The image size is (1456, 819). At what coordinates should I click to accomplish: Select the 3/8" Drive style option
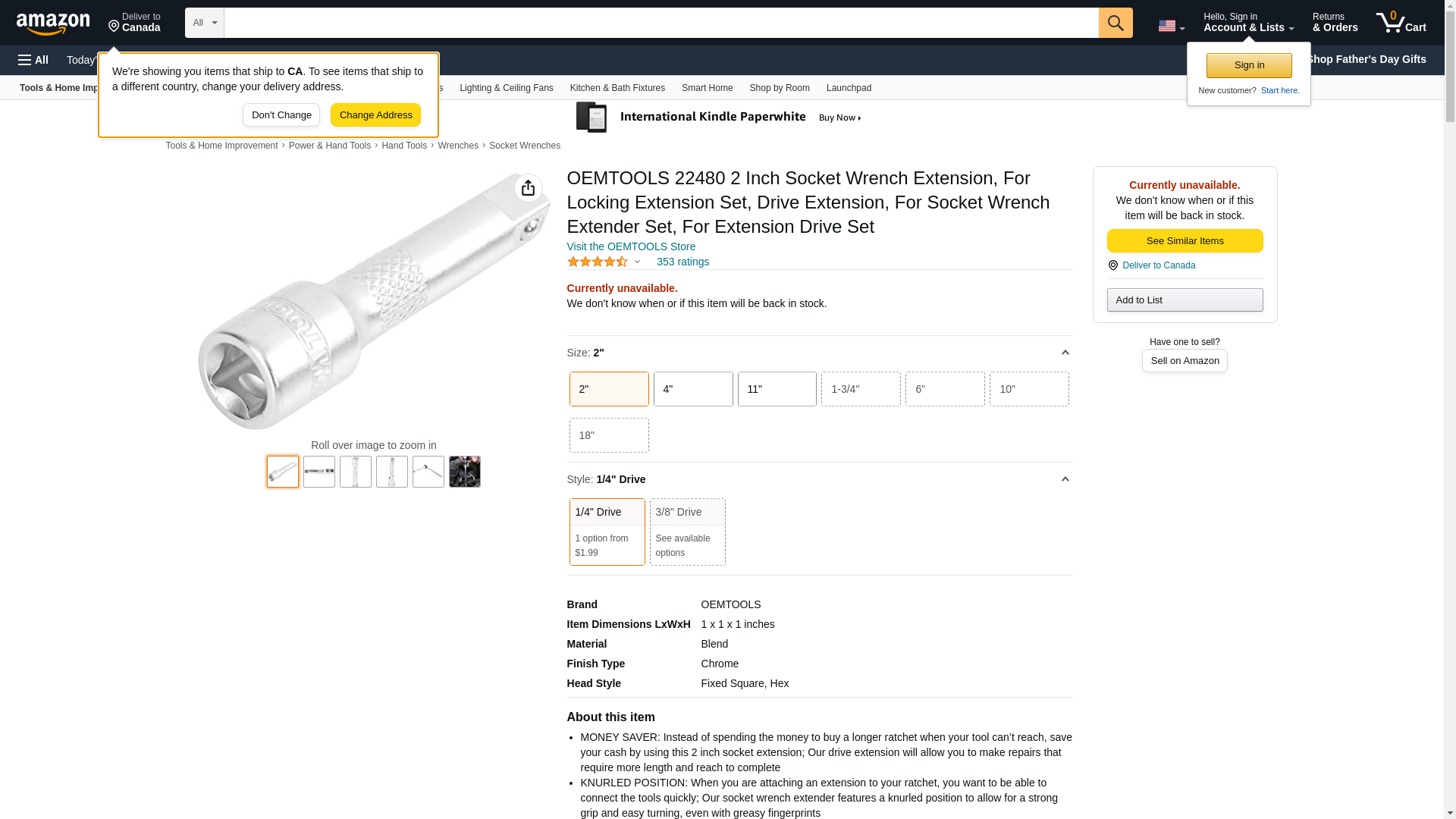click(x=687, y=531)
